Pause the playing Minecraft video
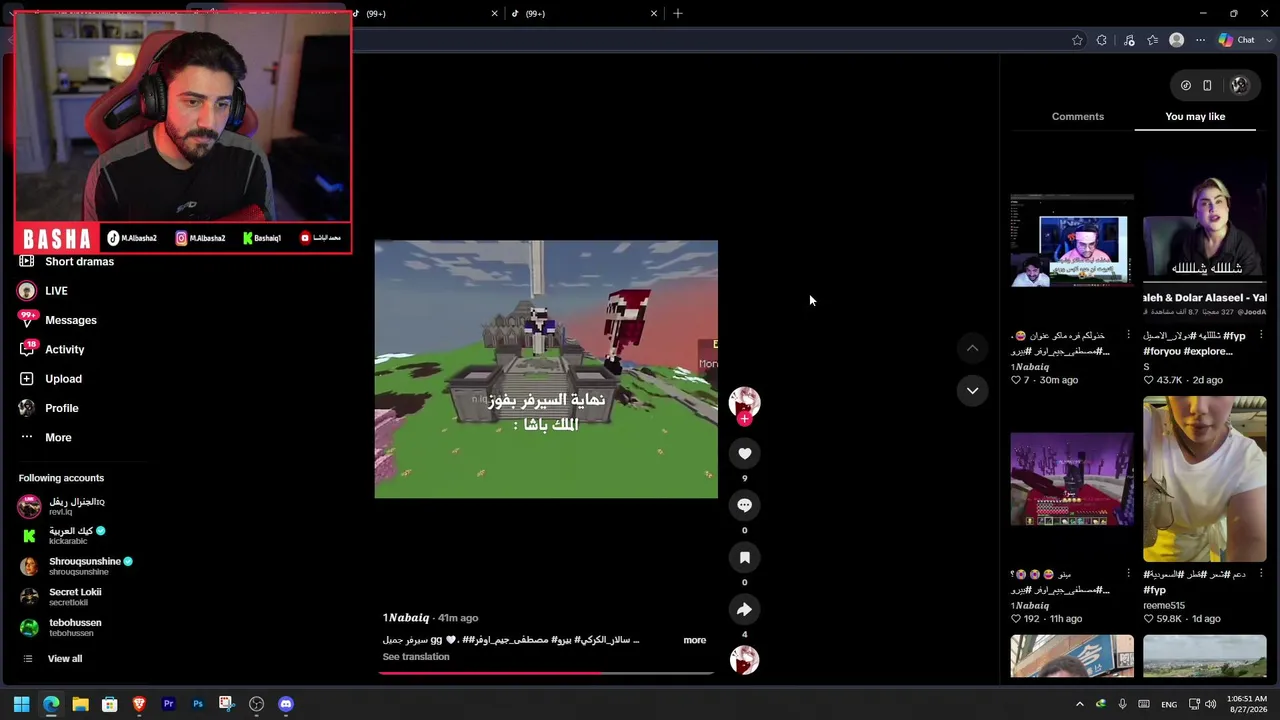 (546, 369)
